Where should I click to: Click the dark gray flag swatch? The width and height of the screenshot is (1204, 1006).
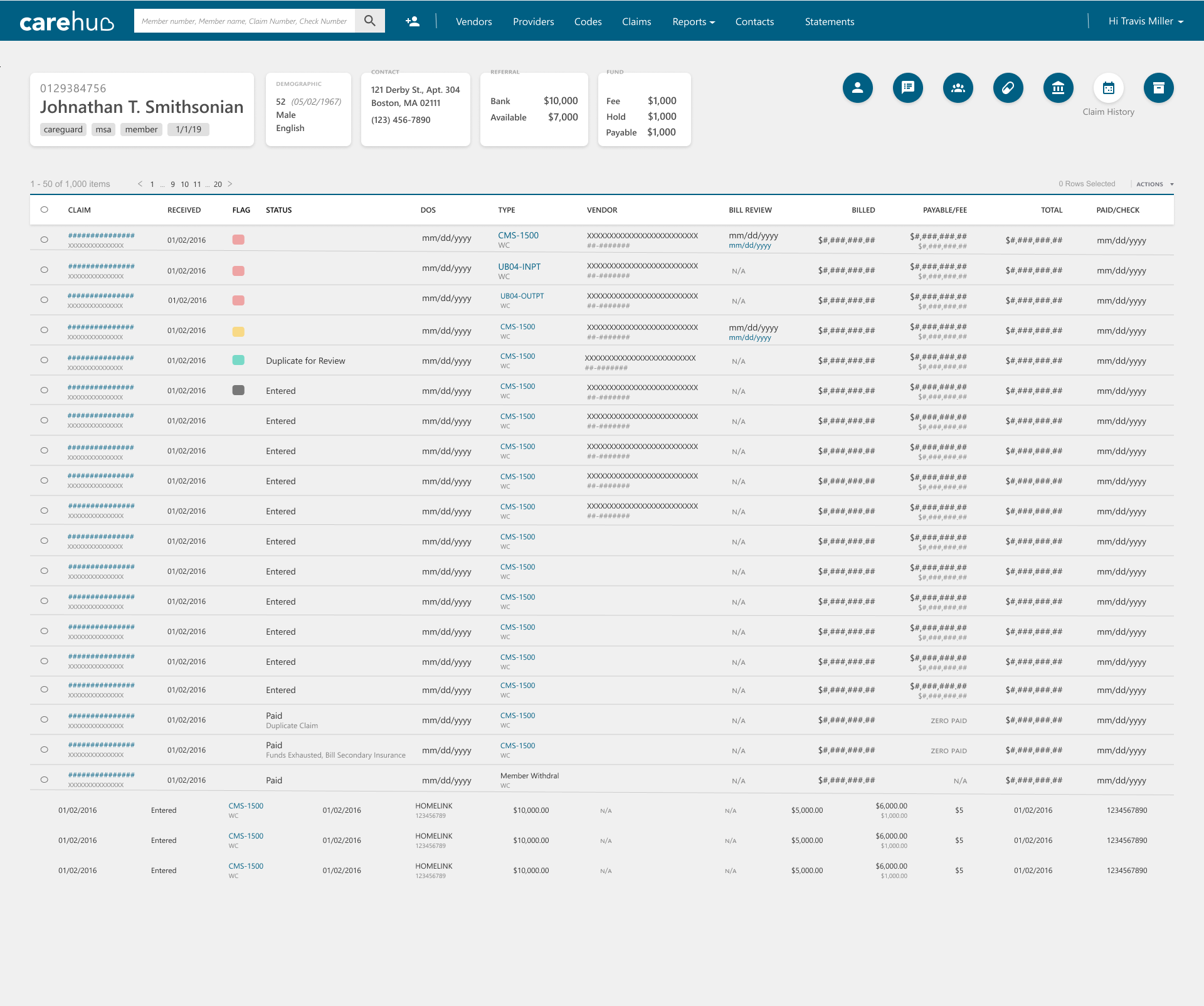(238, 390)
